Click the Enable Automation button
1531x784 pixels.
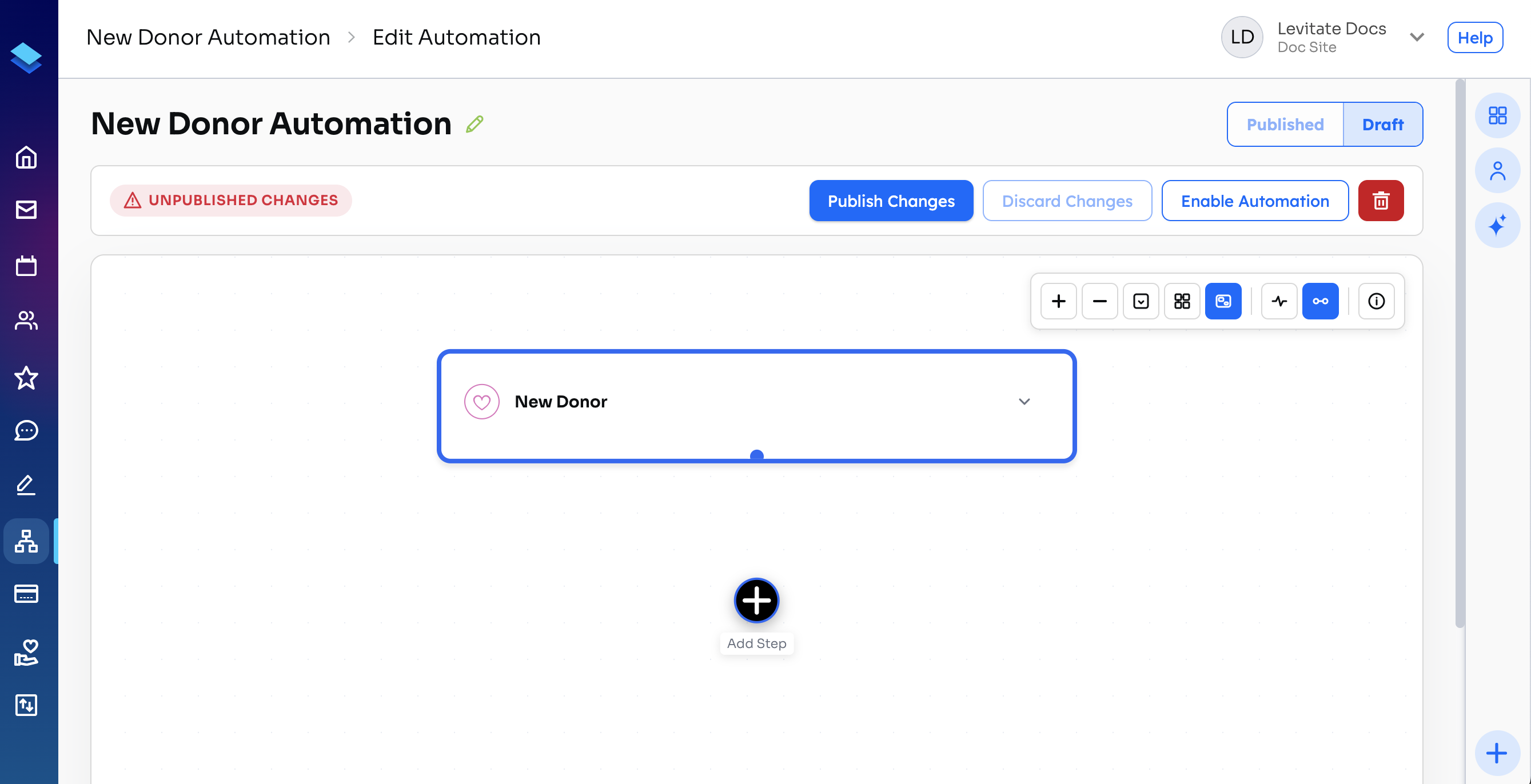(1255, 201)
